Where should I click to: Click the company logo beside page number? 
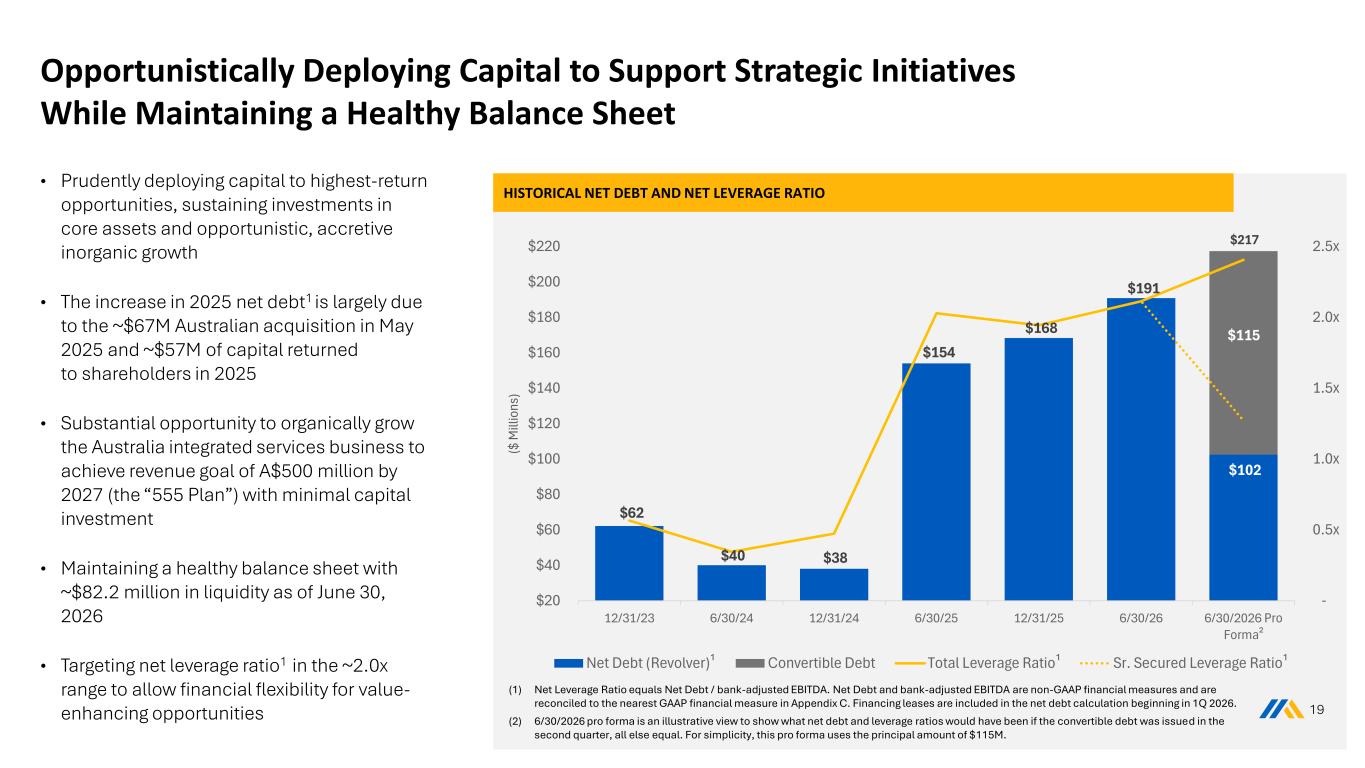[1275, 710]
